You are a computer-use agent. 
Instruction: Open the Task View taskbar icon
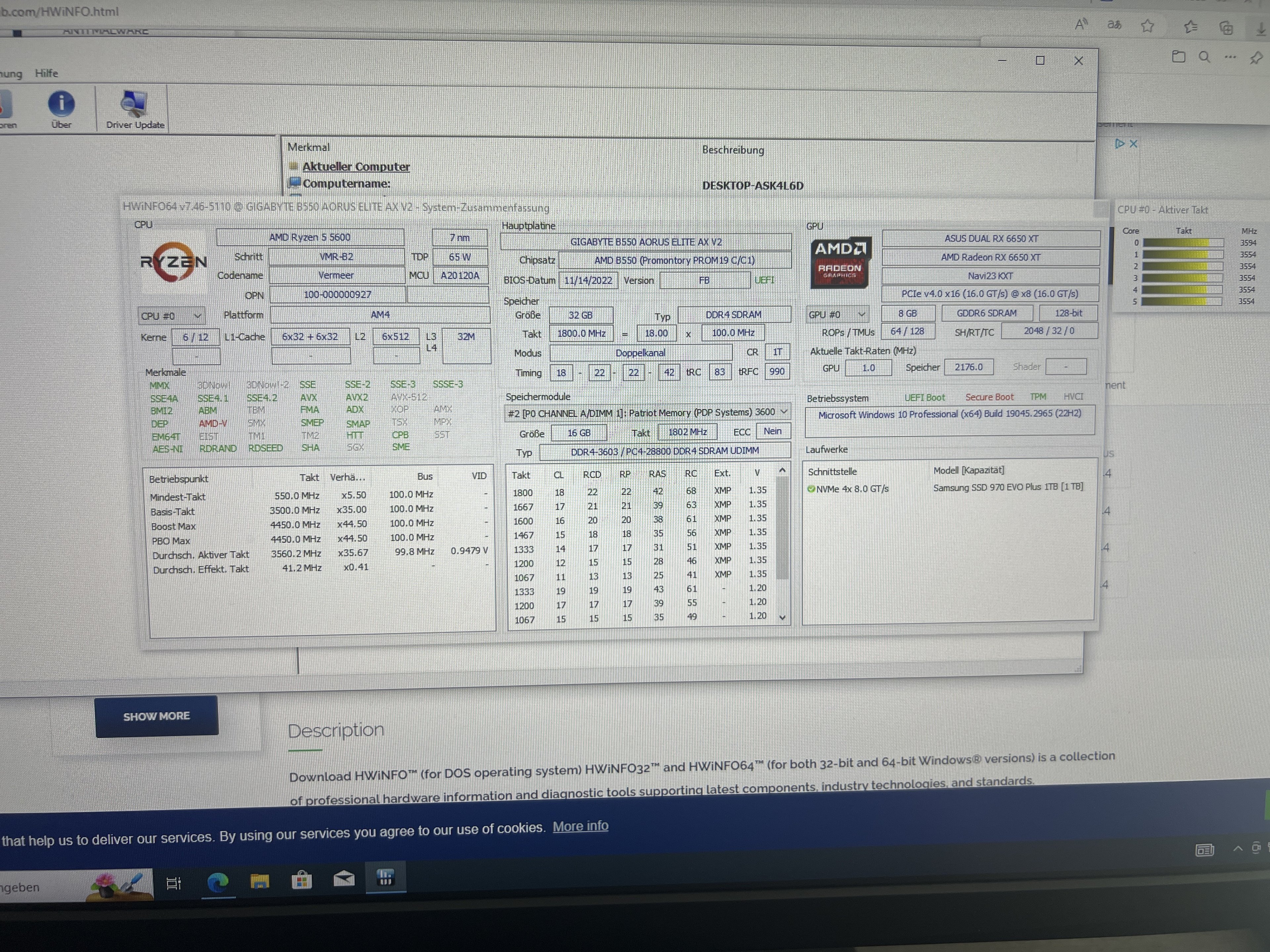pos(173,883)
